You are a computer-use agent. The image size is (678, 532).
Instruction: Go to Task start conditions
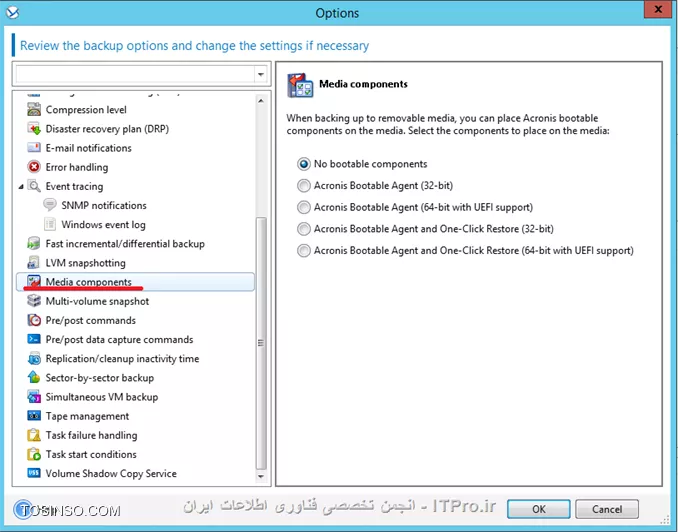point(91,454)
